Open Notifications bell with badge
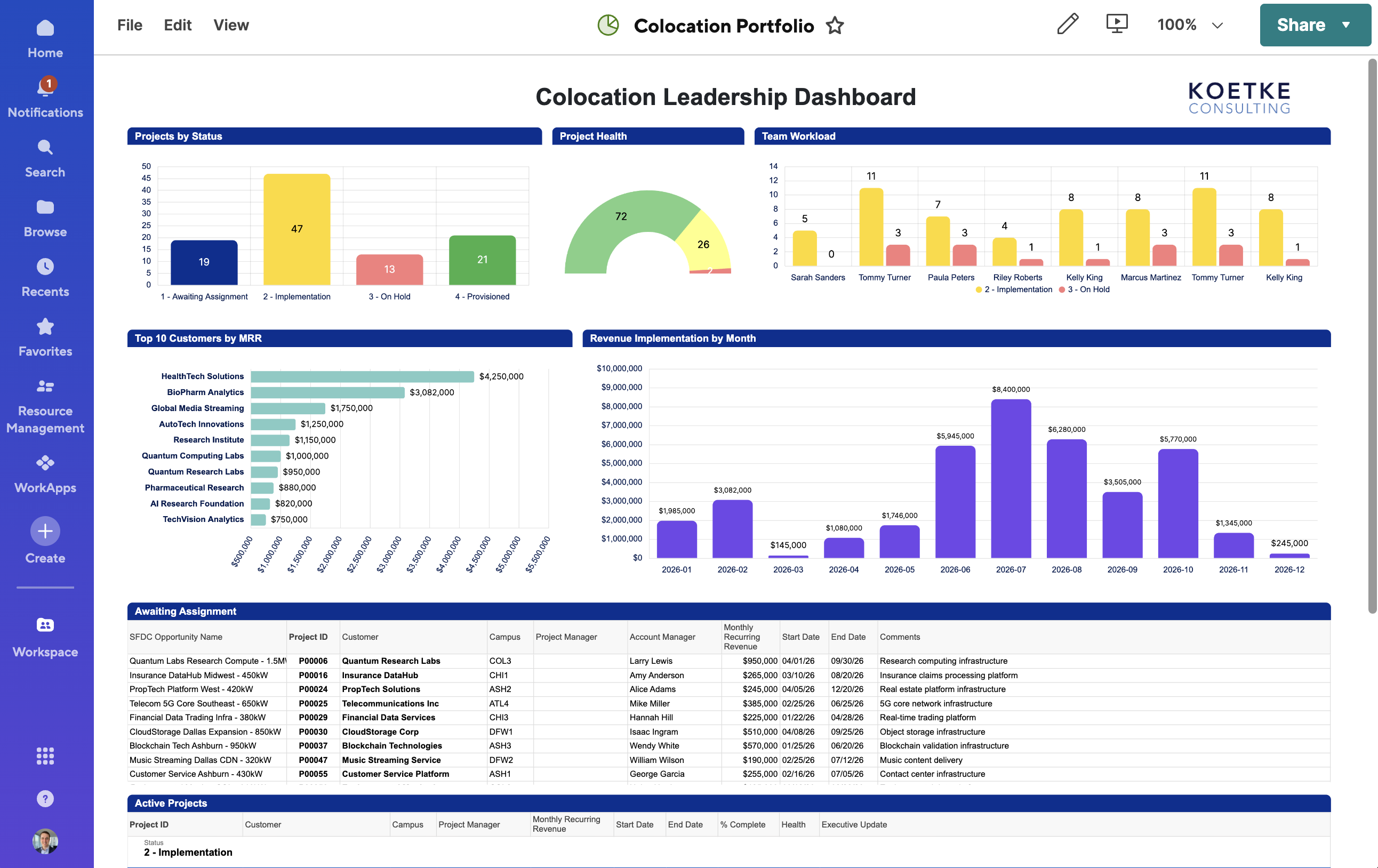The width and height of the screenshot is (1378, 868). (x=45, y=87)
